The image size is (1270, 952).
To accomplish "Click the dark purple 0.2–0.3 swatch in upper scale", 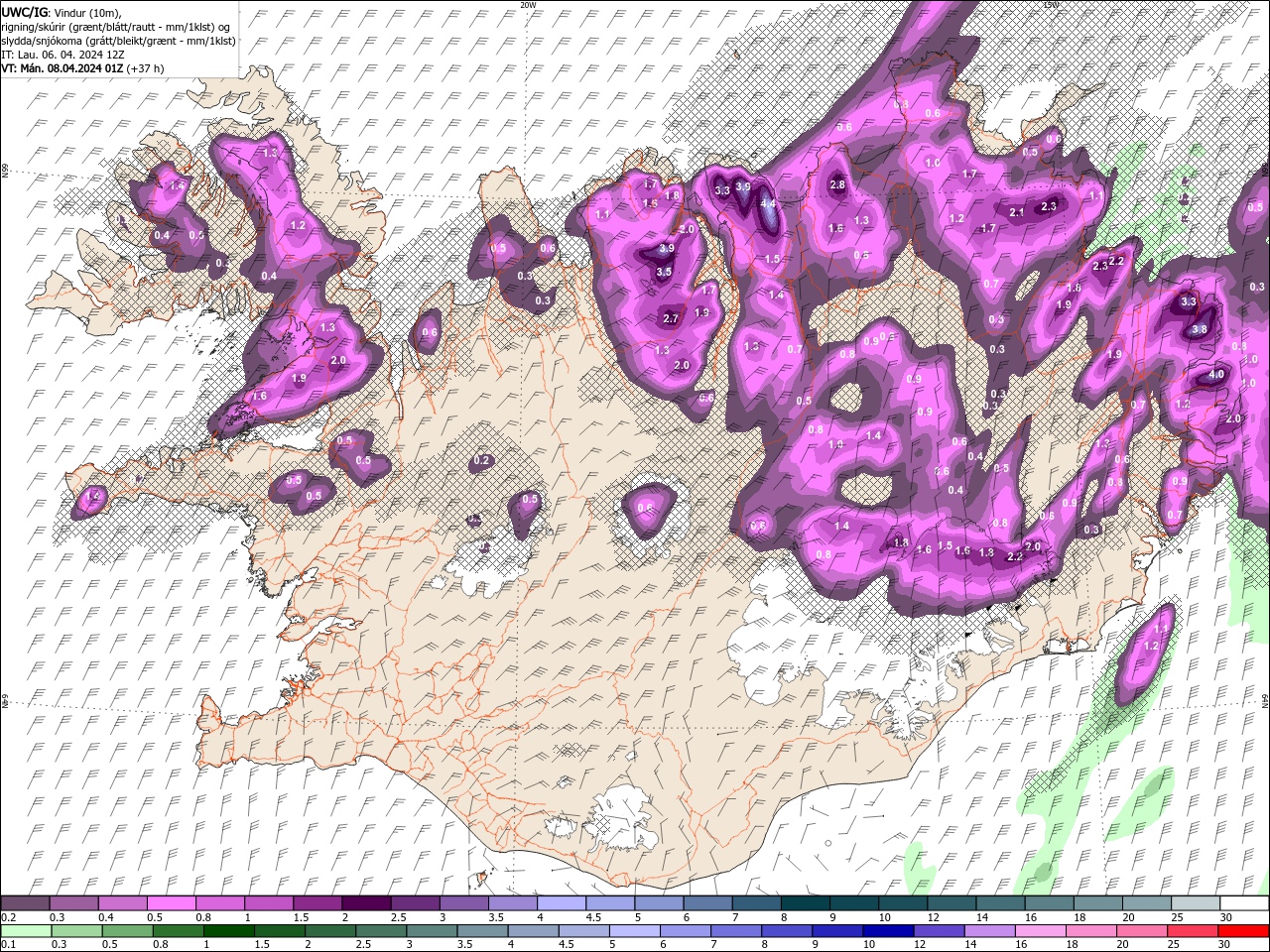I will [x=25, y=903].
